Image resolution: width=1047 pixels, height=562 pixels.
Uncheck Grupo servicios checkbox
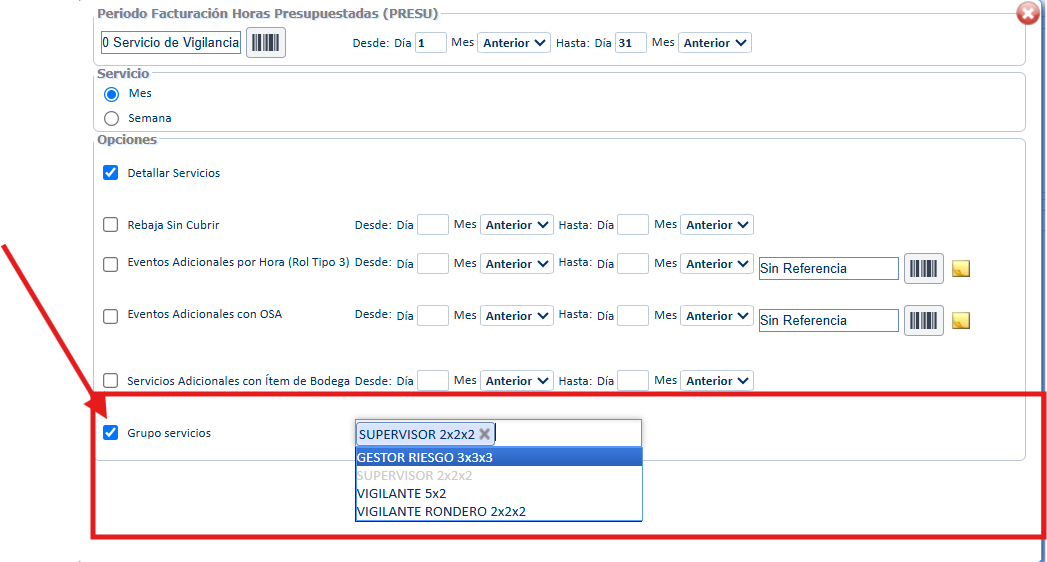111,433
